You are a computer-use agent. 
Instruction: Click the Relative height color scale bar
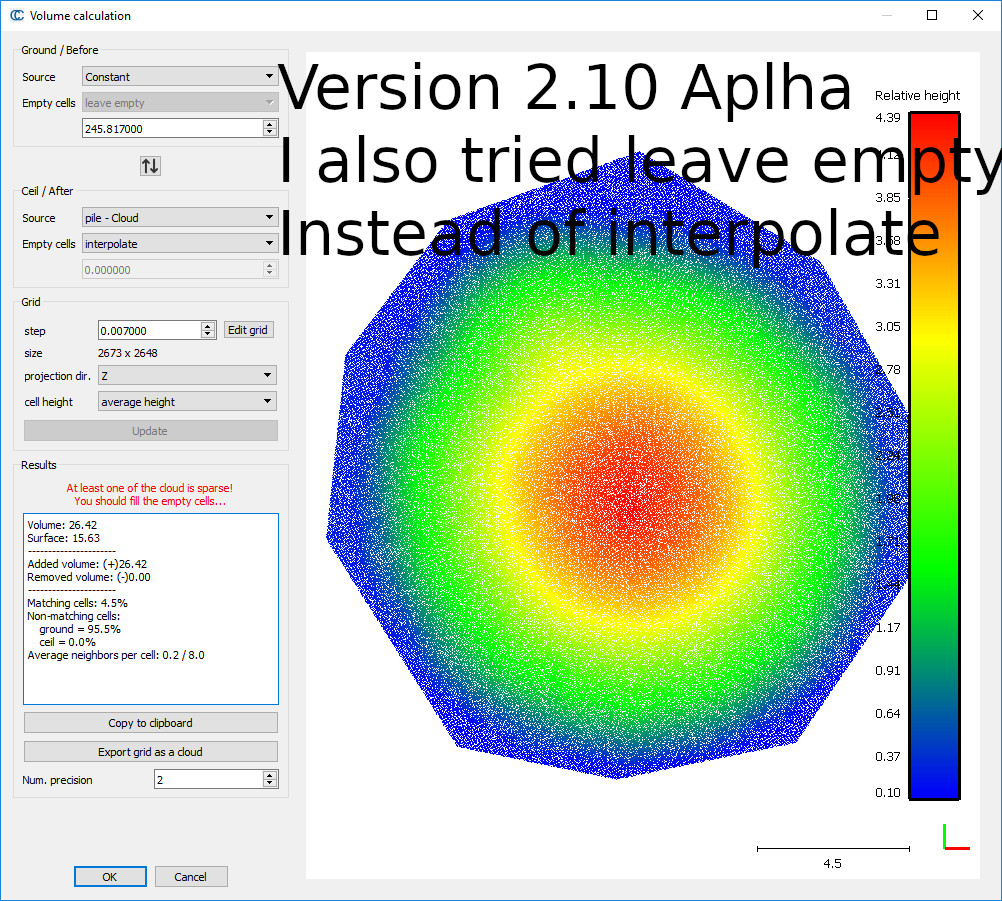(x=934, y=455)
